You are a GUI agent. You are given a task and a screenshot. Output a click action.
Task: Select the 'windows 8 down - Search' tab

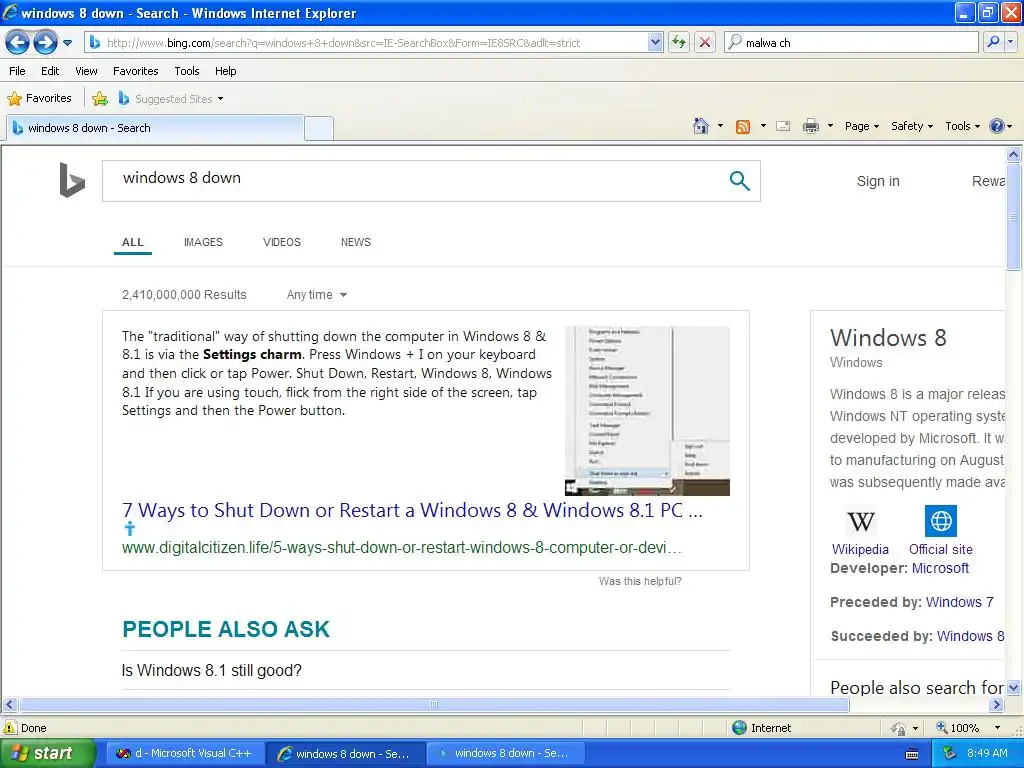coord(155,128)
